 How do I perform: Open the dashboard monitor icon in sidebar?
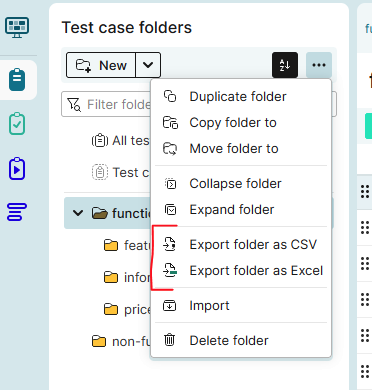pos(17,27)
